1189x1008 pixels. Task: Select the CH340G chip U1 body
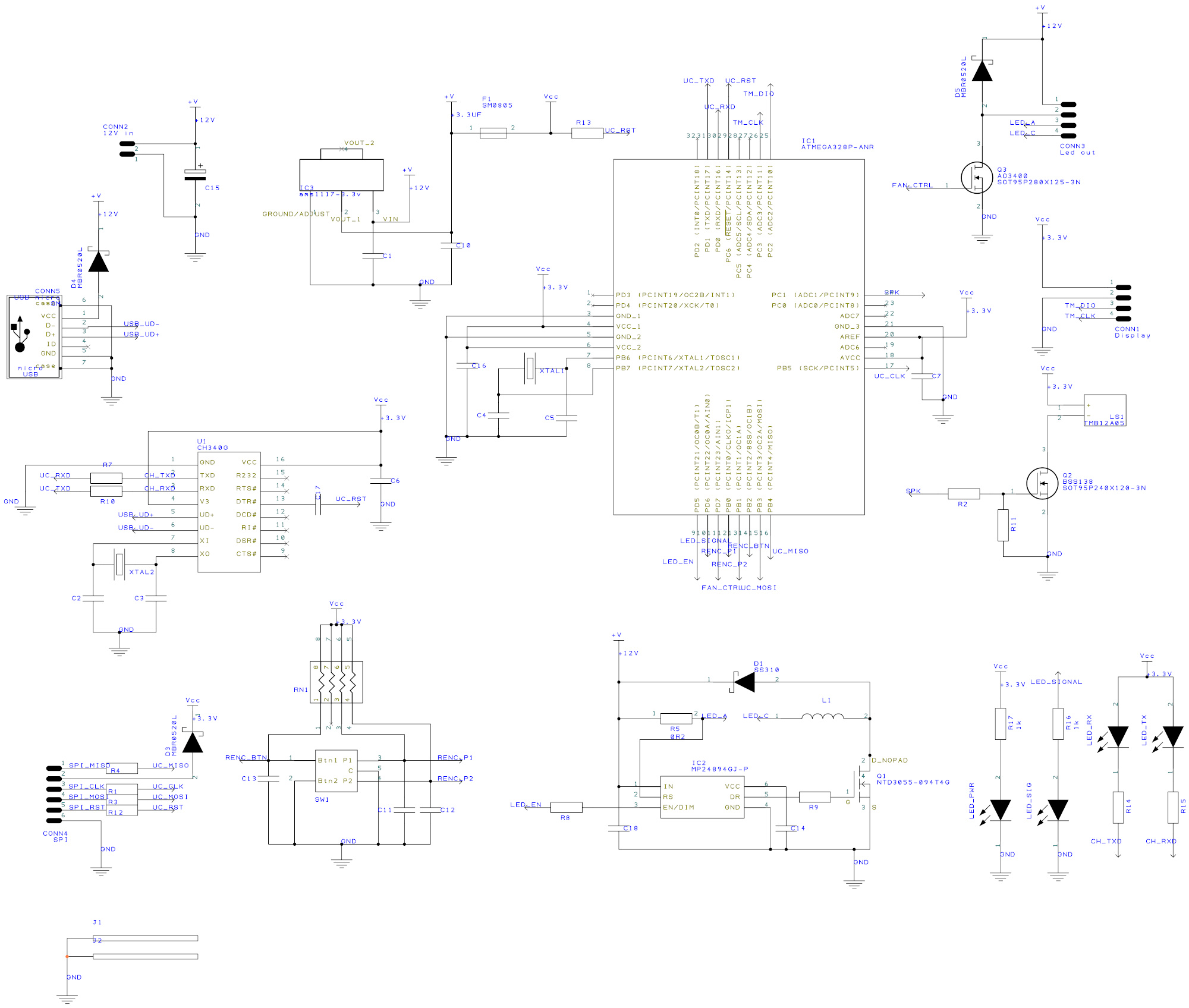point(229,512)
